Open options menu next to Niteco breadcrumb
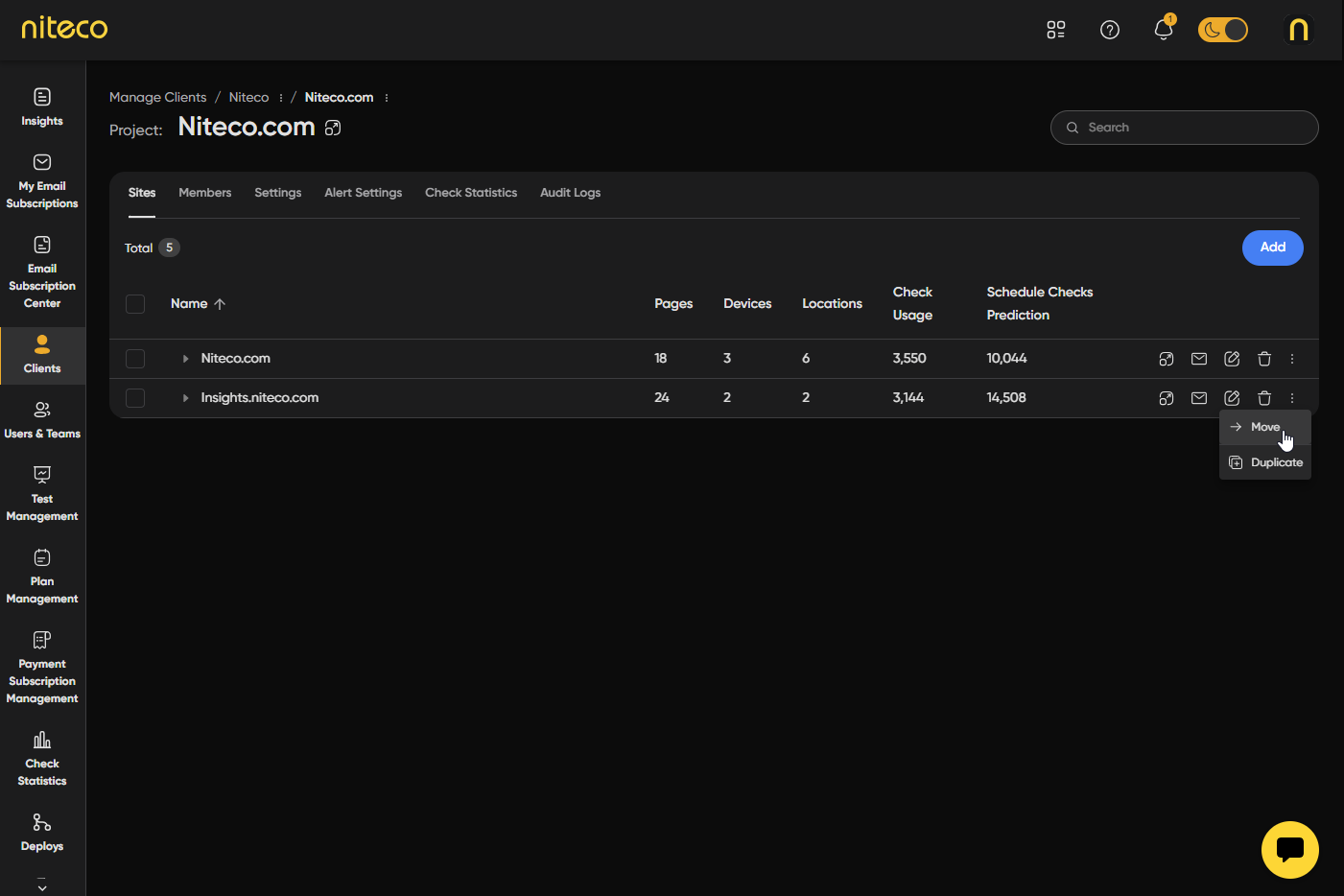Viewport: 1344px width, 896px height. (280, 98)
